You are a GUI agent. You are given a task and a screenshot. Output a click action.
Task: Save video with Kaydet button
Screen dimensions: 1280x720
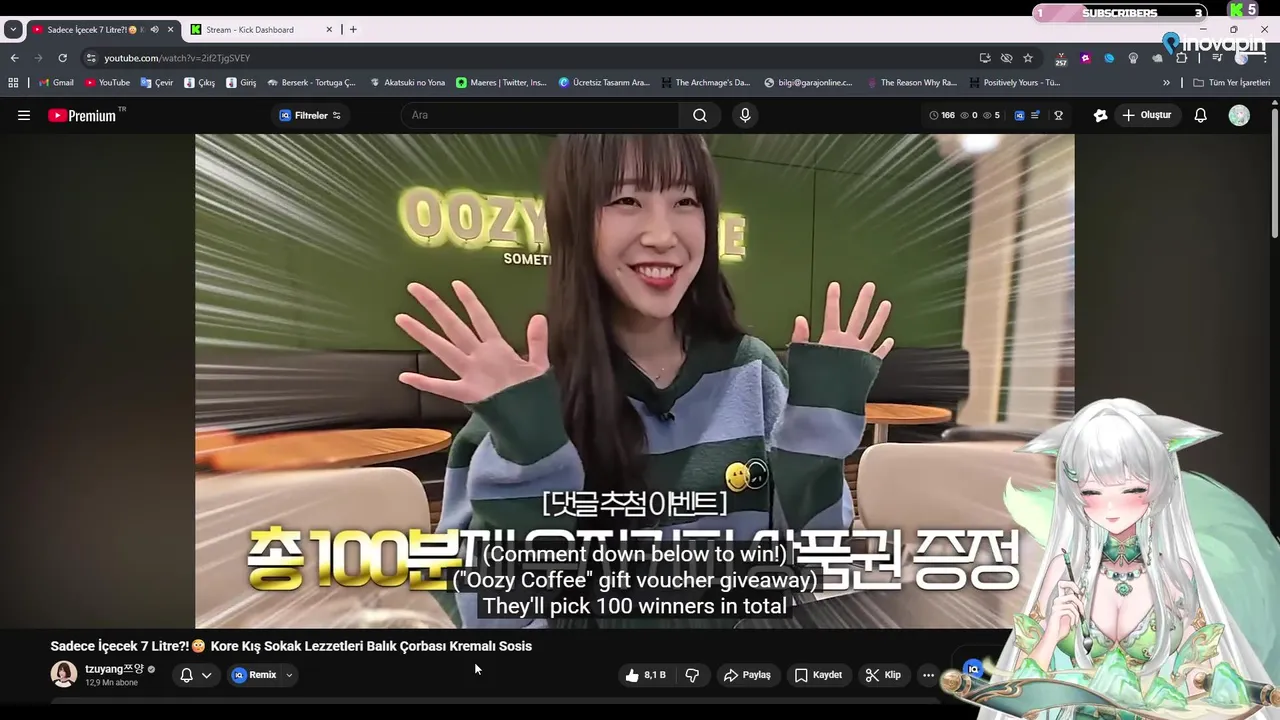point(818,675)
